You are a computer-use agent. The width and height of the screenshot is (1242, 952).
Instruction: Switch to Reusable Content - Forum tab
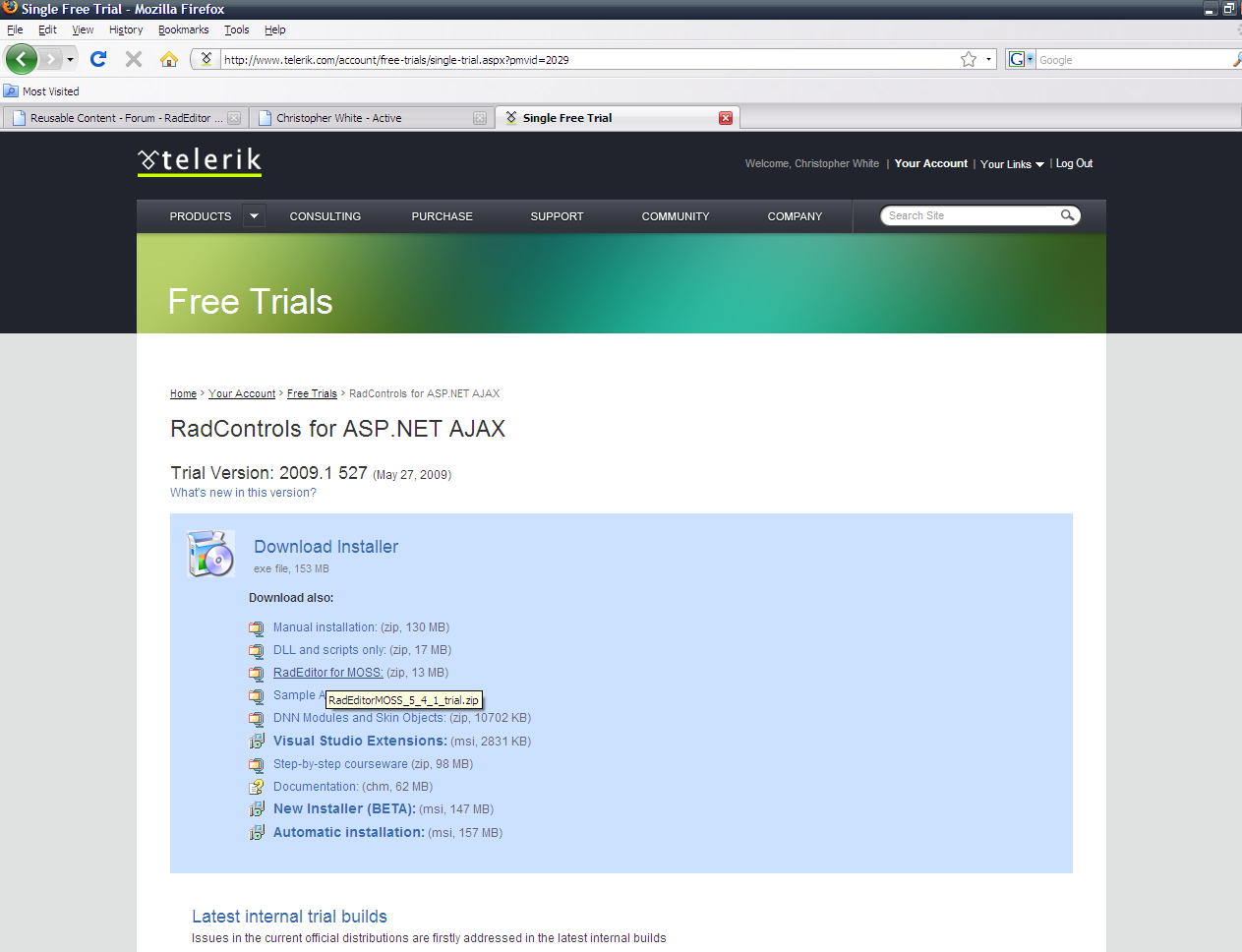[x=125, y=118]
